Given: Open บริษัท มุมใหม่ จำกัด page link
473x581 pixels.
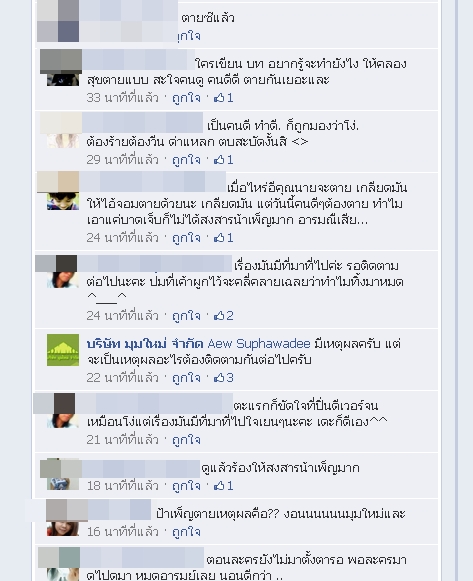Looking at the screenshot, I should (145, 344).
